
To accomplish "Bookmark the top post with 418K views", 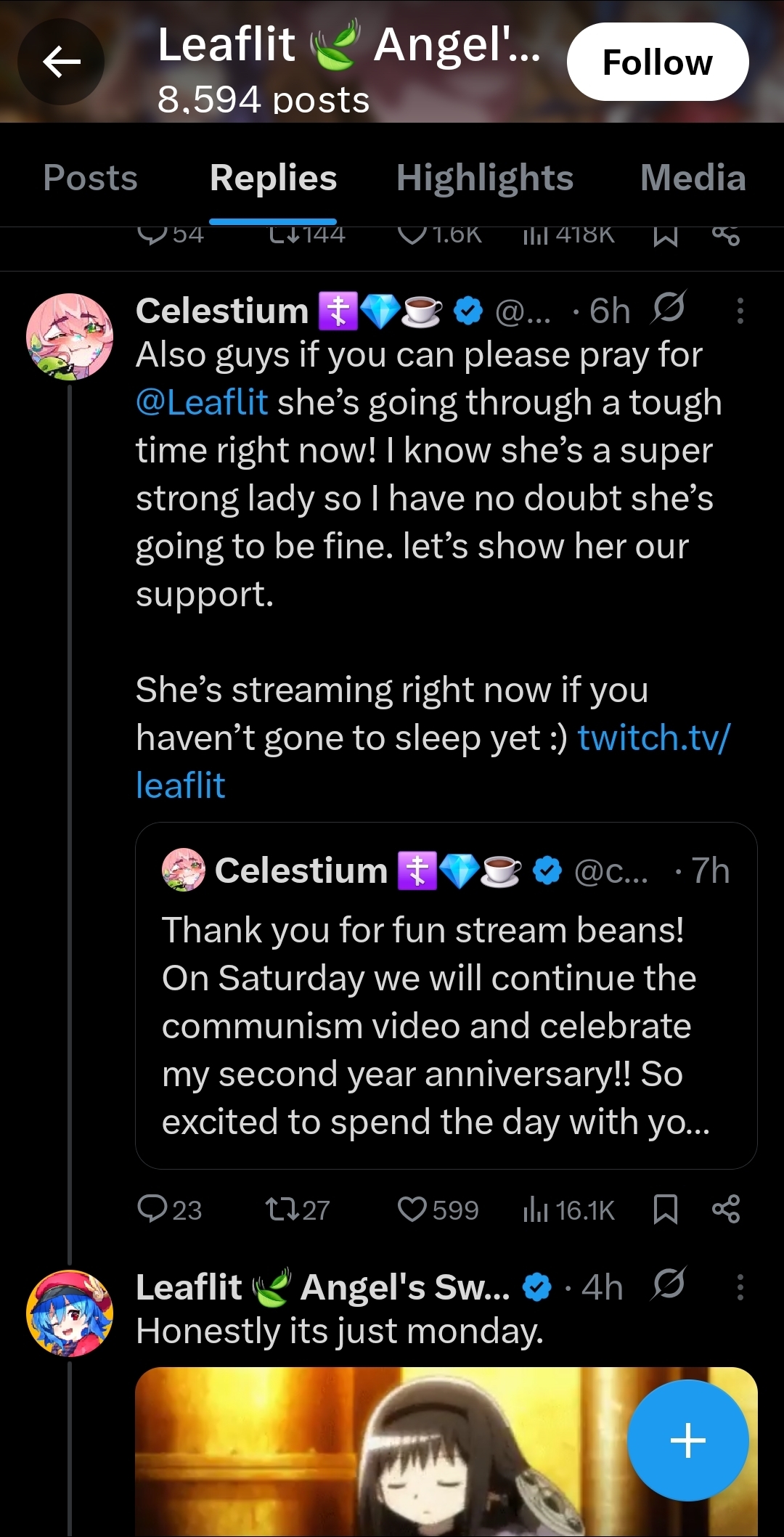I will [666, 235].
